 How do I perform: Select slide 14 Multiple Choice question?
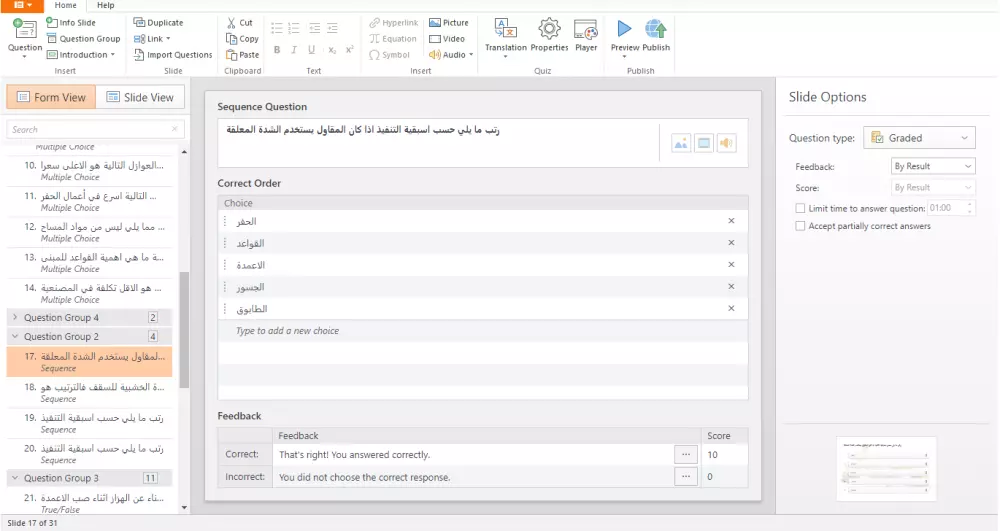[90, 293]
